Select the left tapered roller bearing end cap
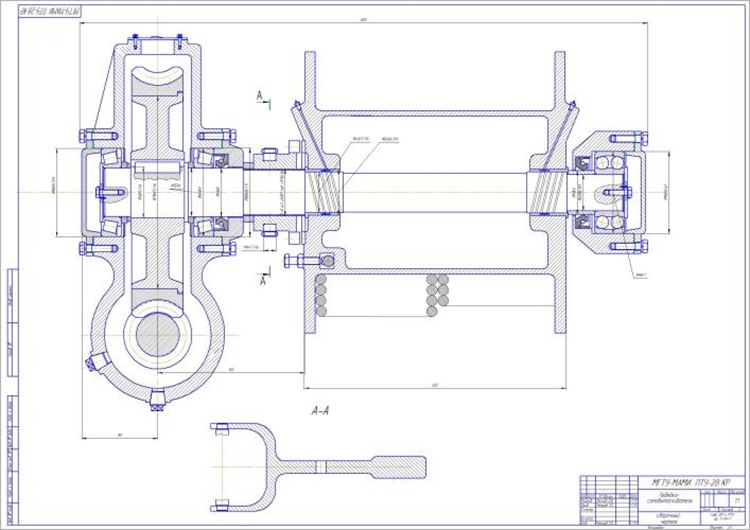The height and width of the screenshot is (530, 750). (x=86, y=192)
